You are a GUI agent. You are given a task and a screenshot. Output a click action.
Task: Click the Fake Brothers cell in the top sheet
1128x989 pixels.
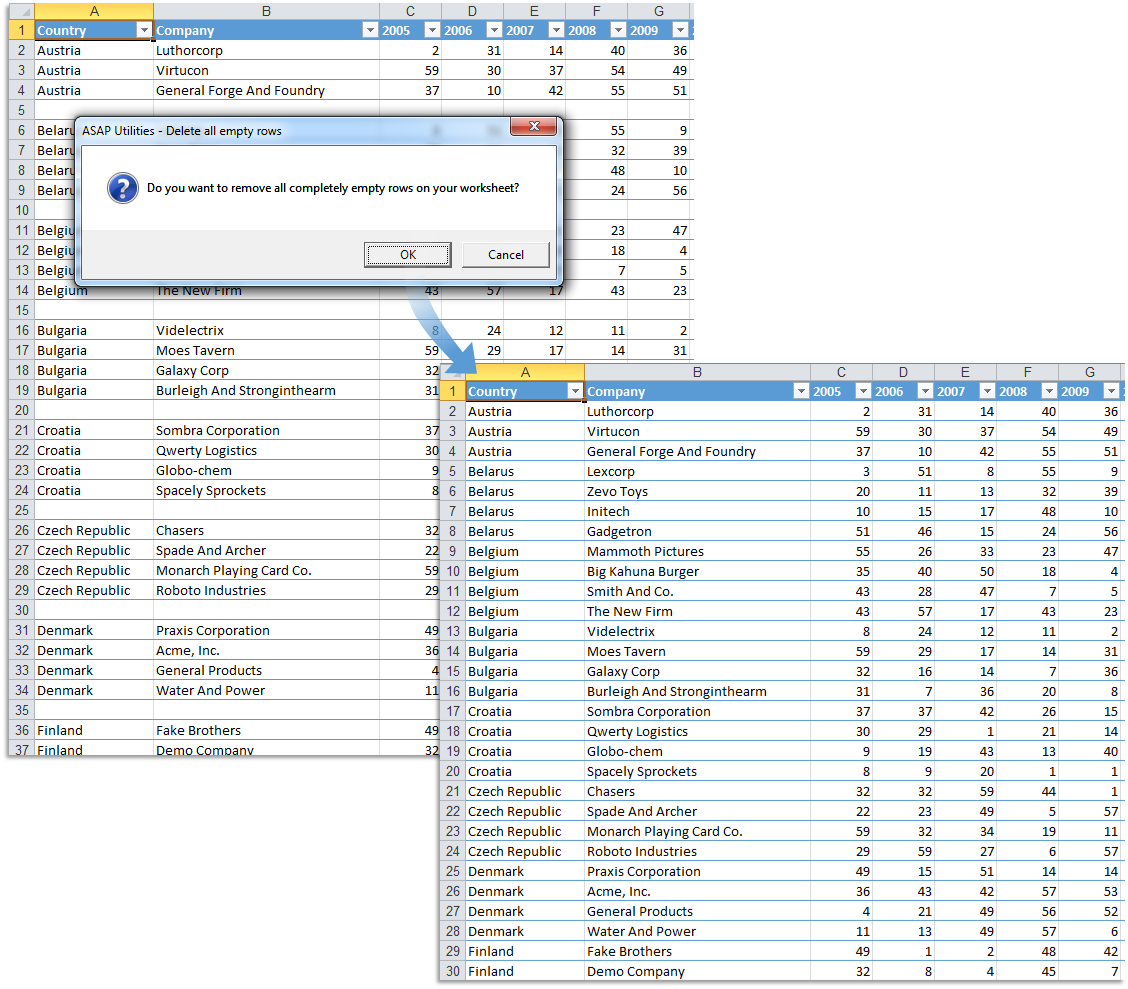coord(266,730)
